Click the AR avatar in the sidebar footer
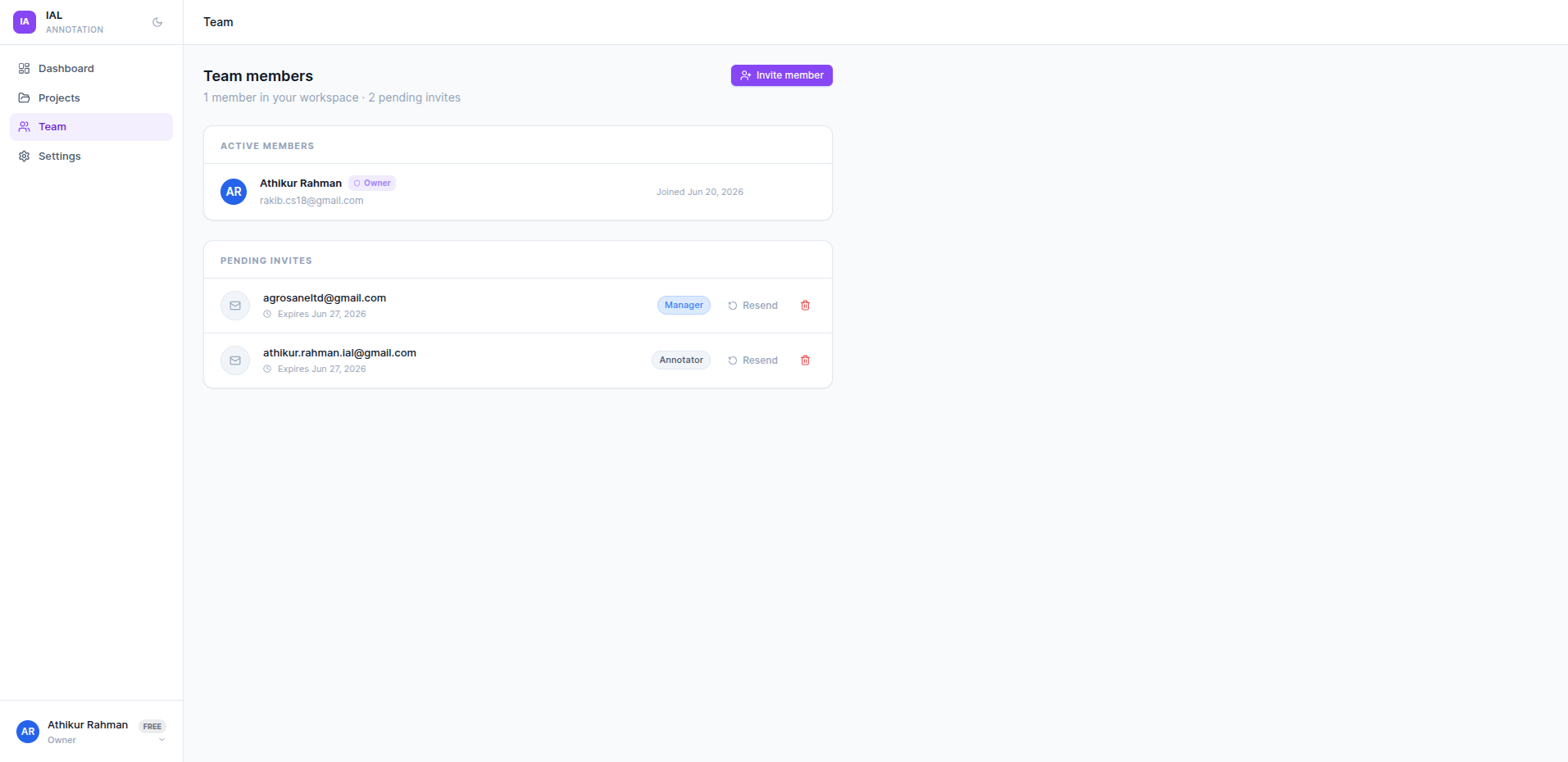The width and height of the screenshot is (1568, 762). pyautogui.click(x=28, y=732)
